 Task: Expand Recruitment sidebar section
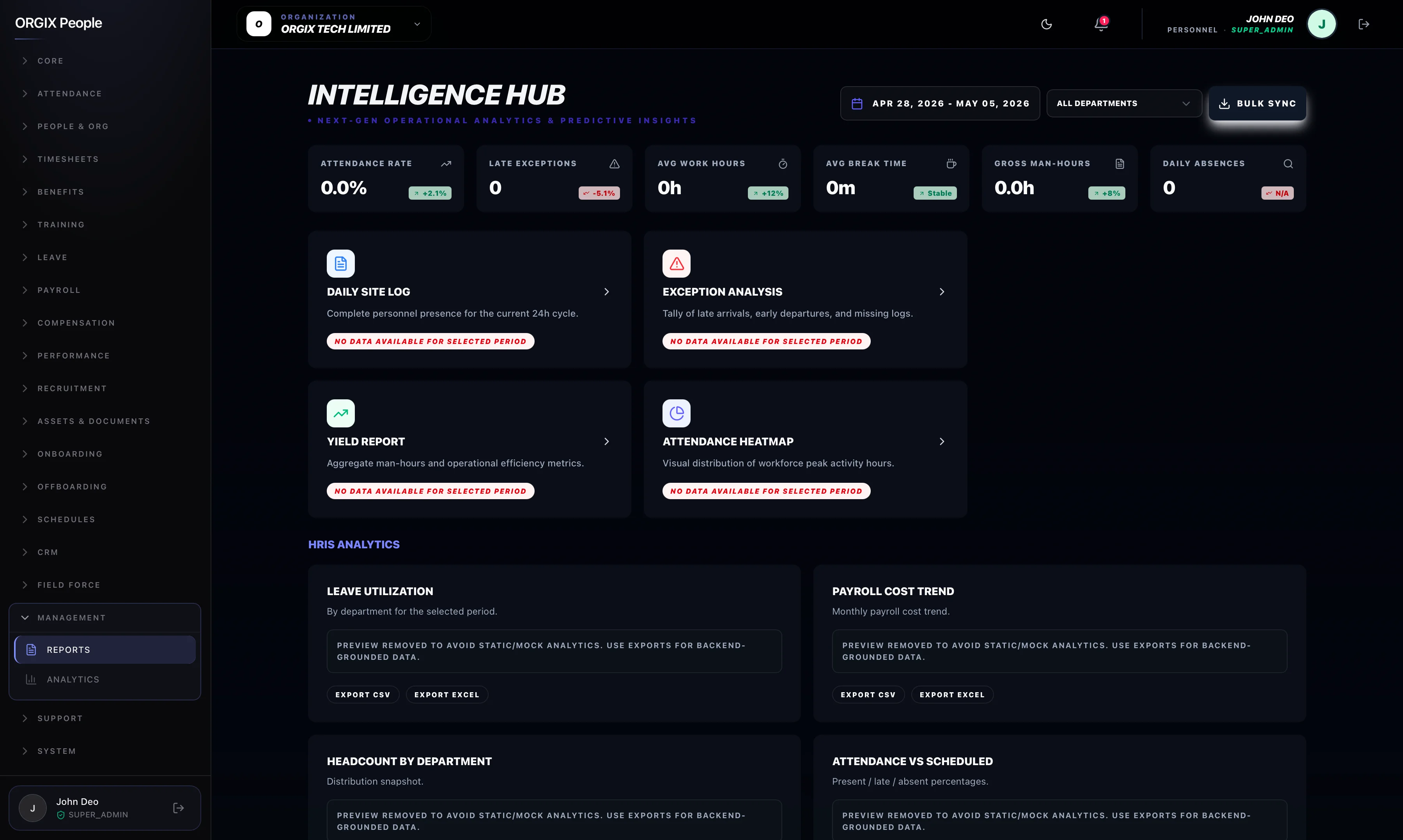tap(105, 388)
